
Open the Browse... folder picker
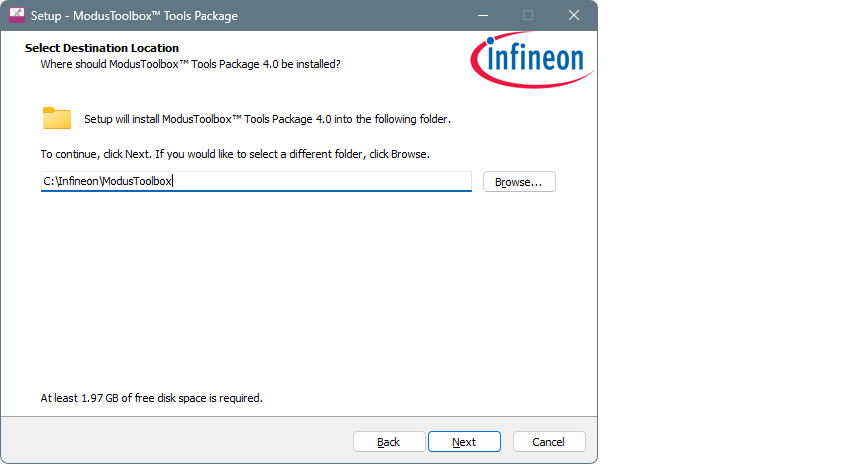coord(519,182)
